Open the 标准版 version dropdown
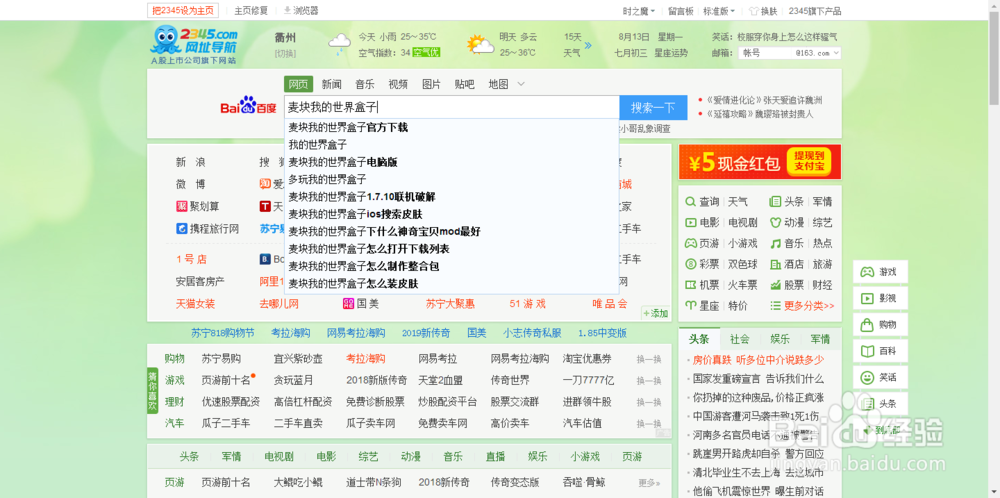 [719, 11]
